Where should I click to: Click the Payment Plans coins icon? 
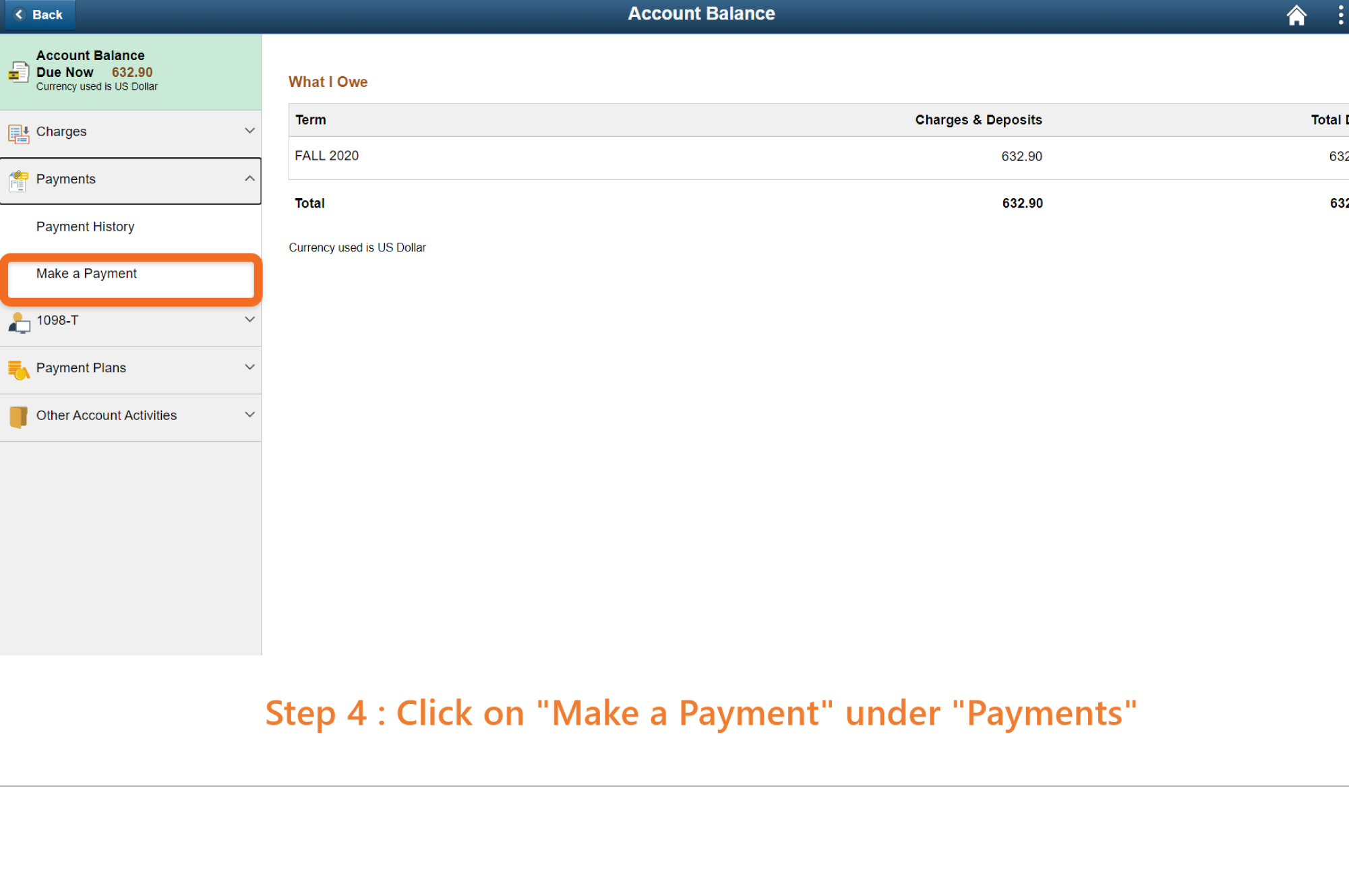coord(18,369)
